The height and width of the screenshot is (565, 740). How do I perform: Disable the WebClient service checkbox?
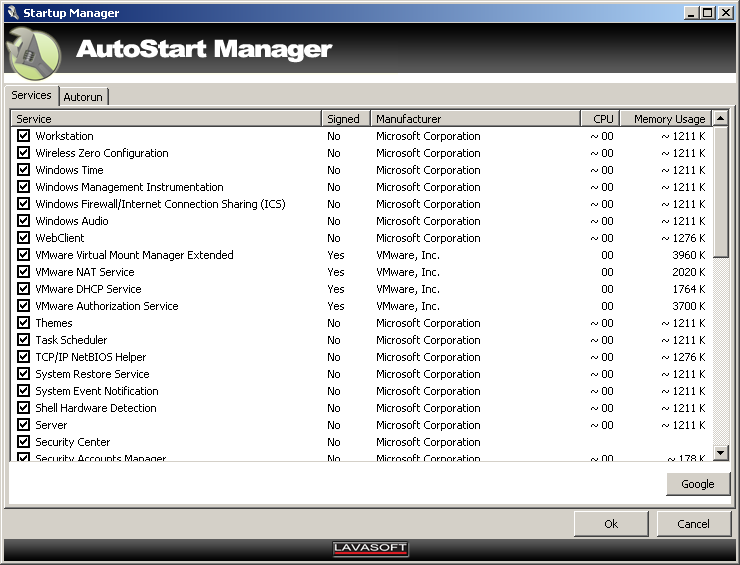[x=23, y=237]
